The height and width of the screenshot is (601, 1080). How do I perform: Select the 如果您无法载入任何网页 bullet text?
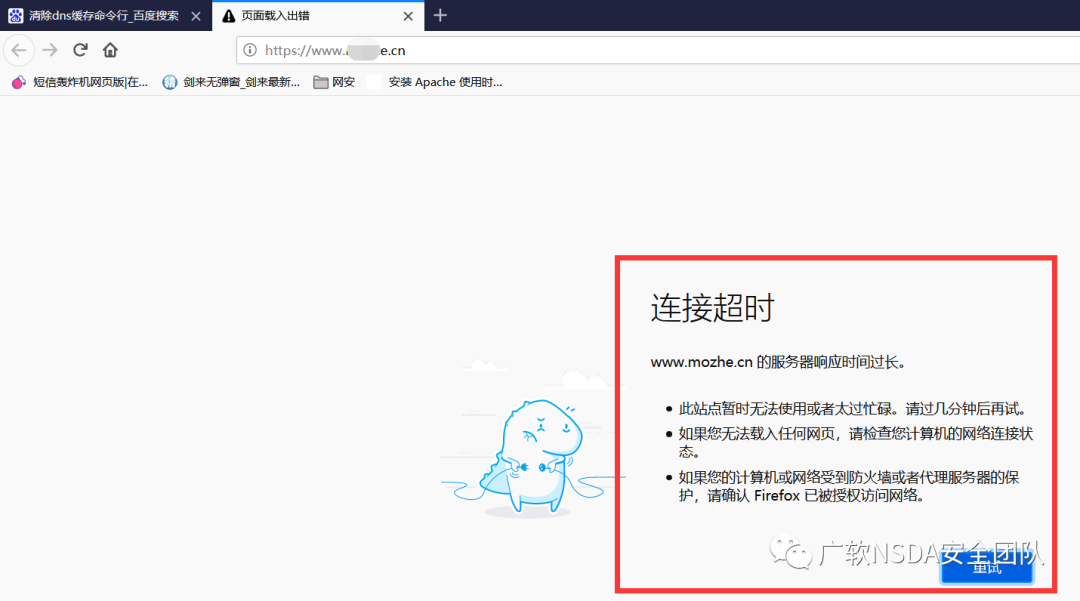click(855, 442)
